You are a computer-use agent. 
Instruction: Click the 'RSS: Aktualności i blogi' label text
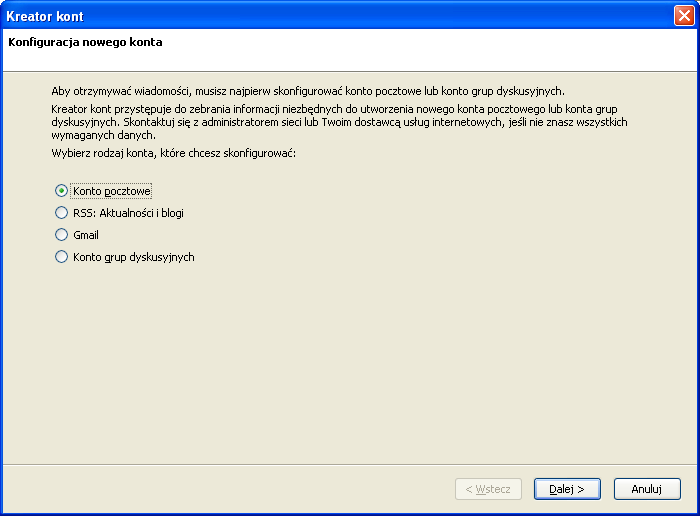click(128, 213)
